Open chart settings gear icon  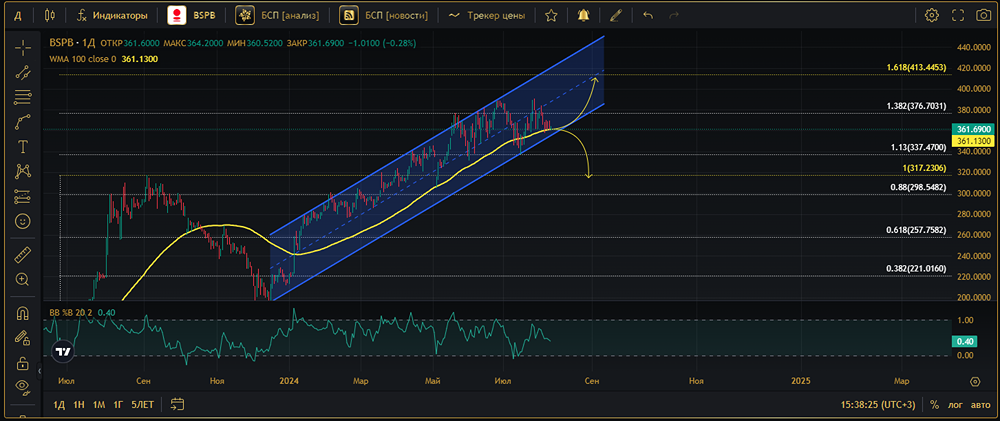click(x=932, y=15)
